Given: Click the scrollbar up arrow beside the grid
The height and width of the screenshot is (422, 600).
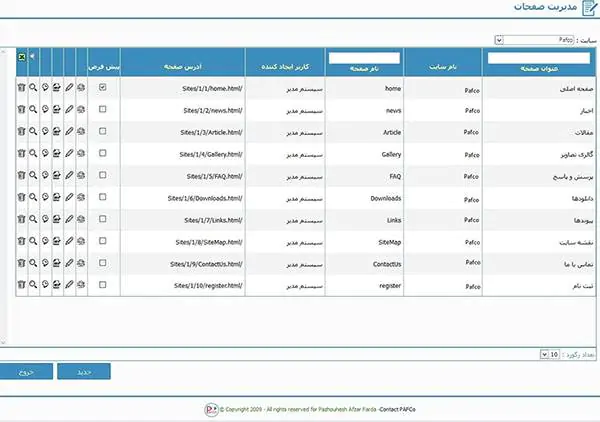Looking at the screenshot, I should pos(3,51).
